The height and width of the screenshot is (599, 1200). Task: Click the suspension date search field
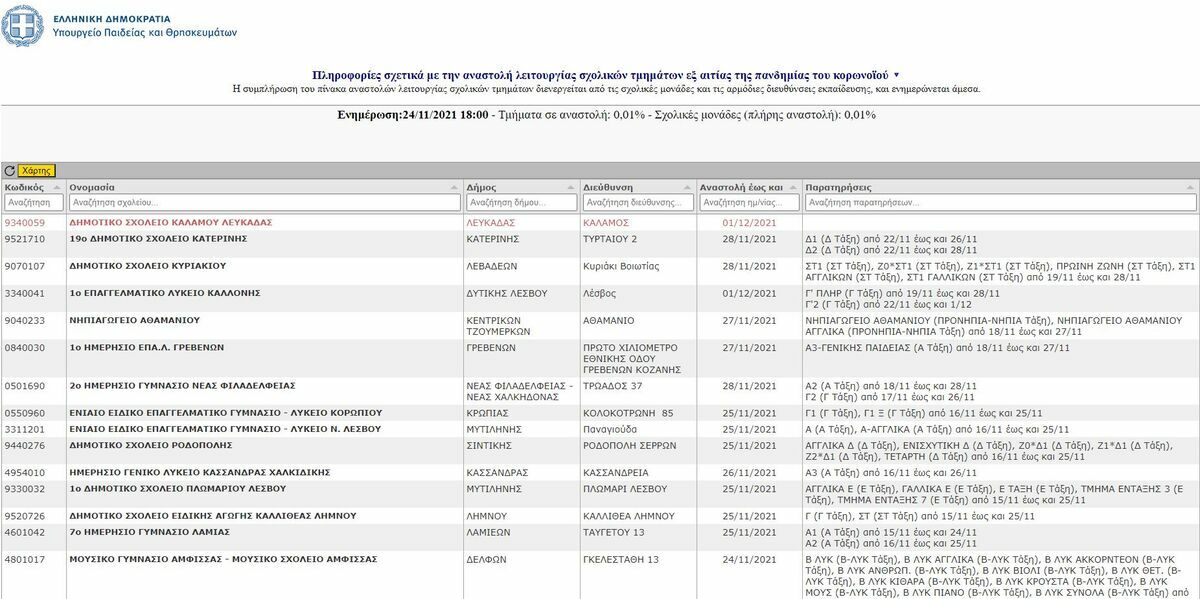(x=749, y=202)
